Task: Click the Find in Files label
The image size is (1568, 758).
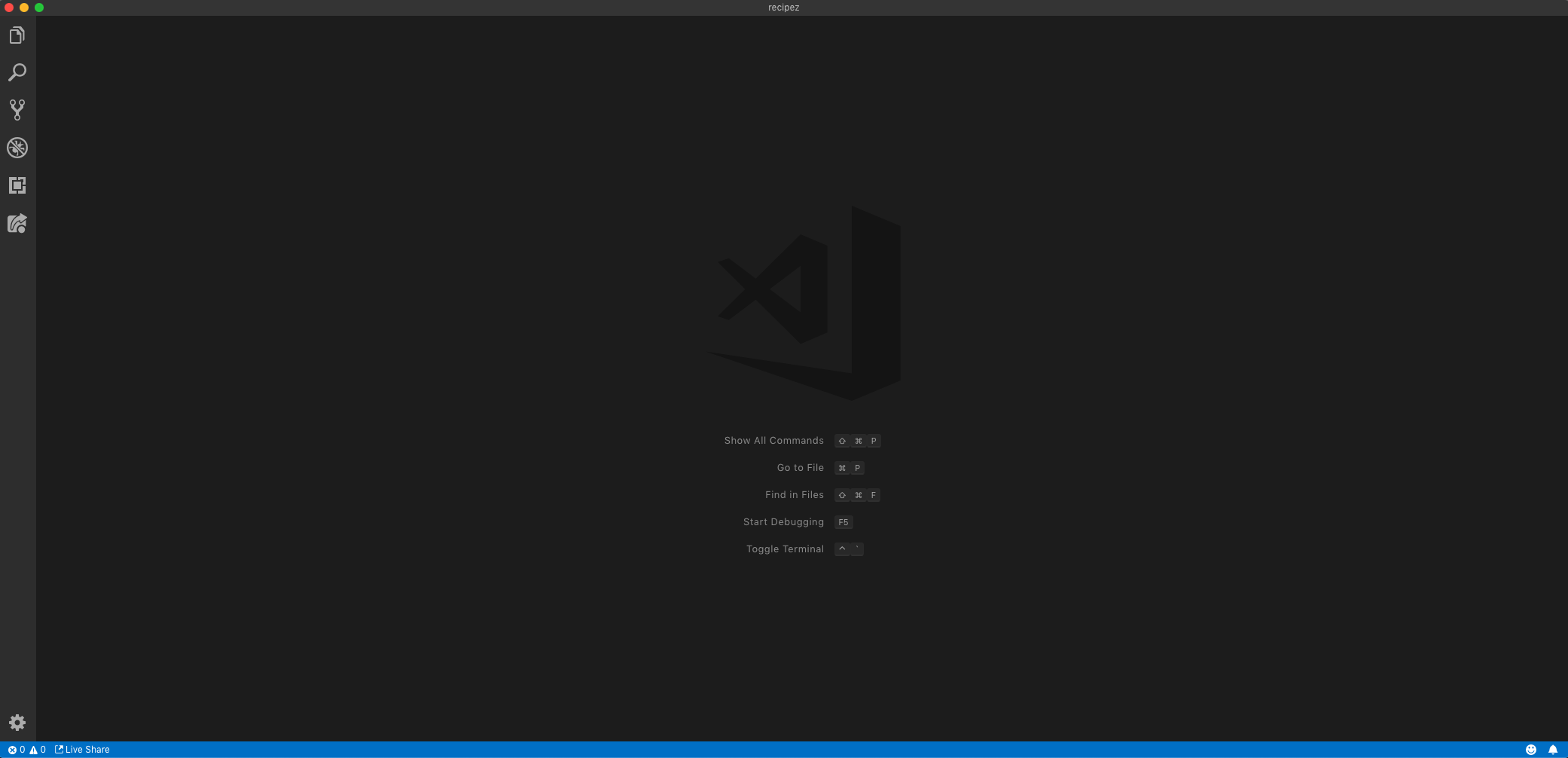Action: tap(795, 495)
